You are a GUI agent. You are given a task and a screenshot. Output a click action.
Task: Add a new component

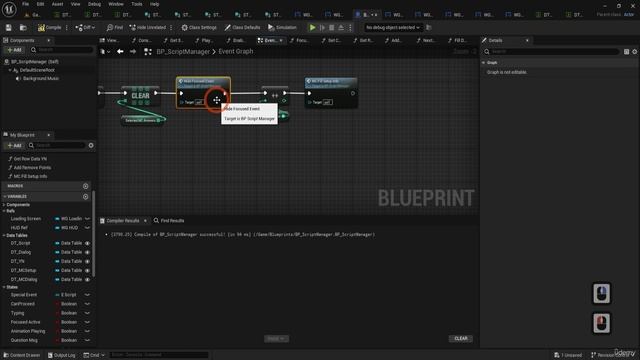(x=14, y=50)
